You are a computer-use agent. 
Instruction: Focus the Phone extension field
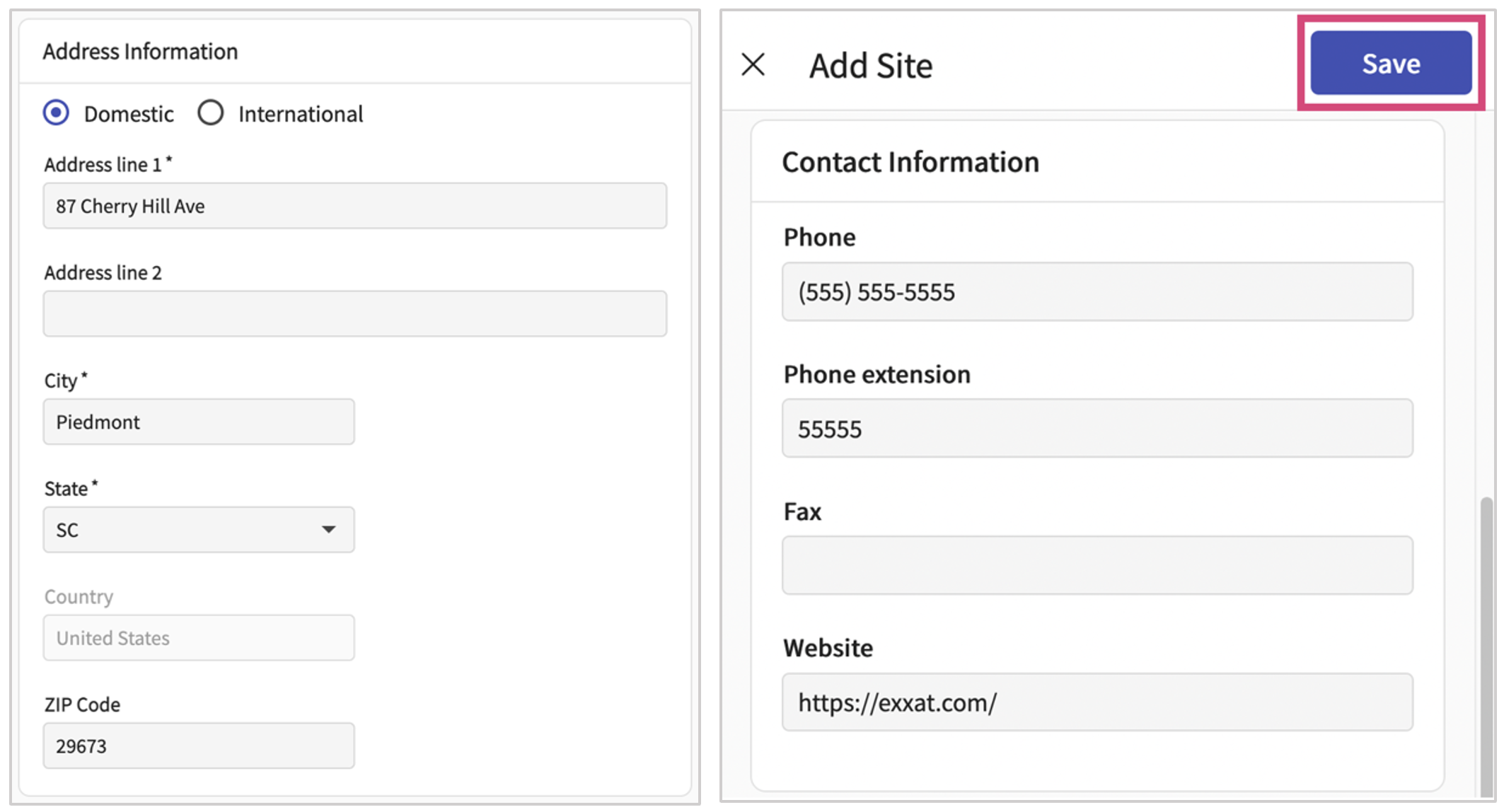point(1097,429)
